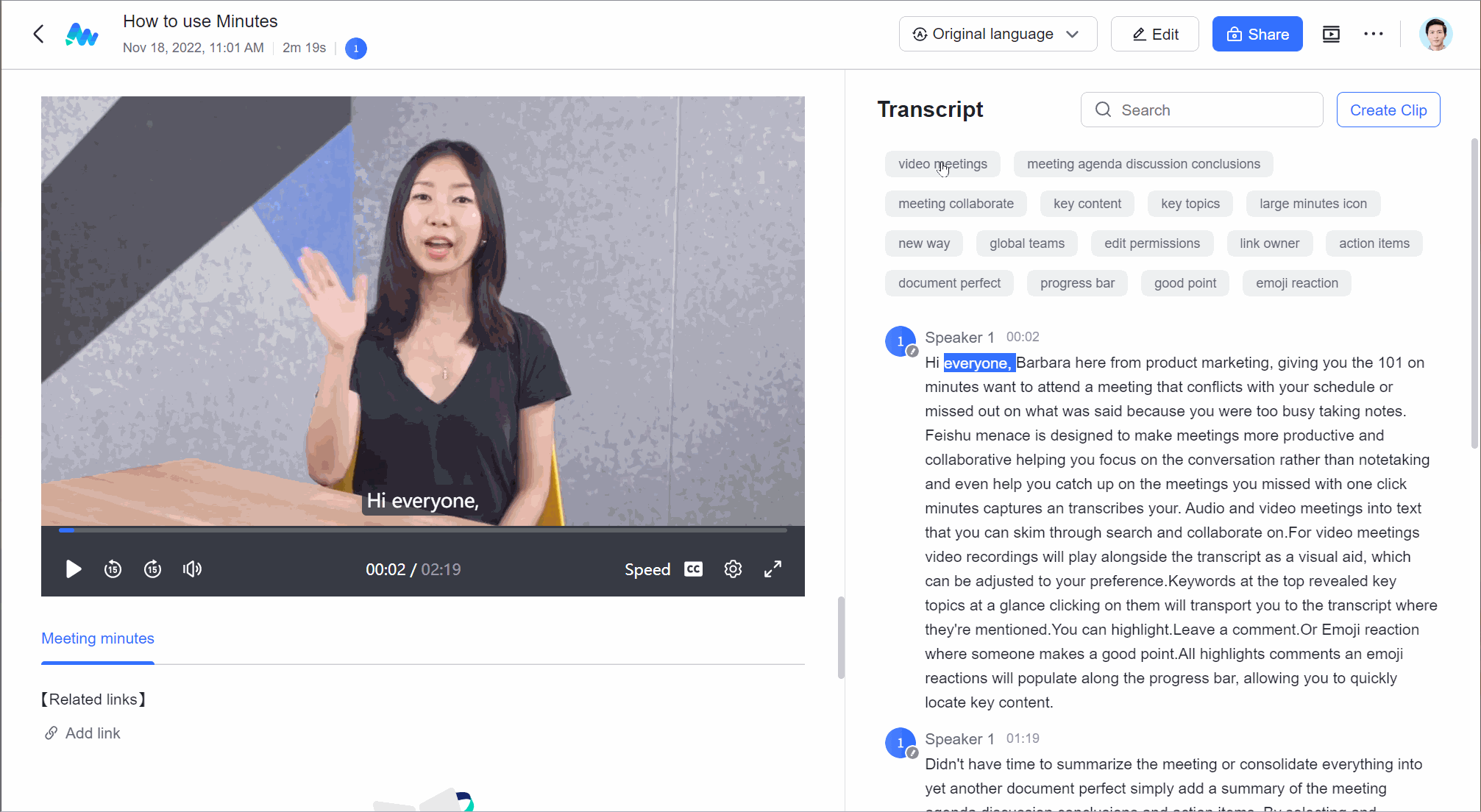Viewport: 1481px width, 812px height.
Task: Open the Original language dropdown
Action: pyautogui.click(x=998, y=34)
